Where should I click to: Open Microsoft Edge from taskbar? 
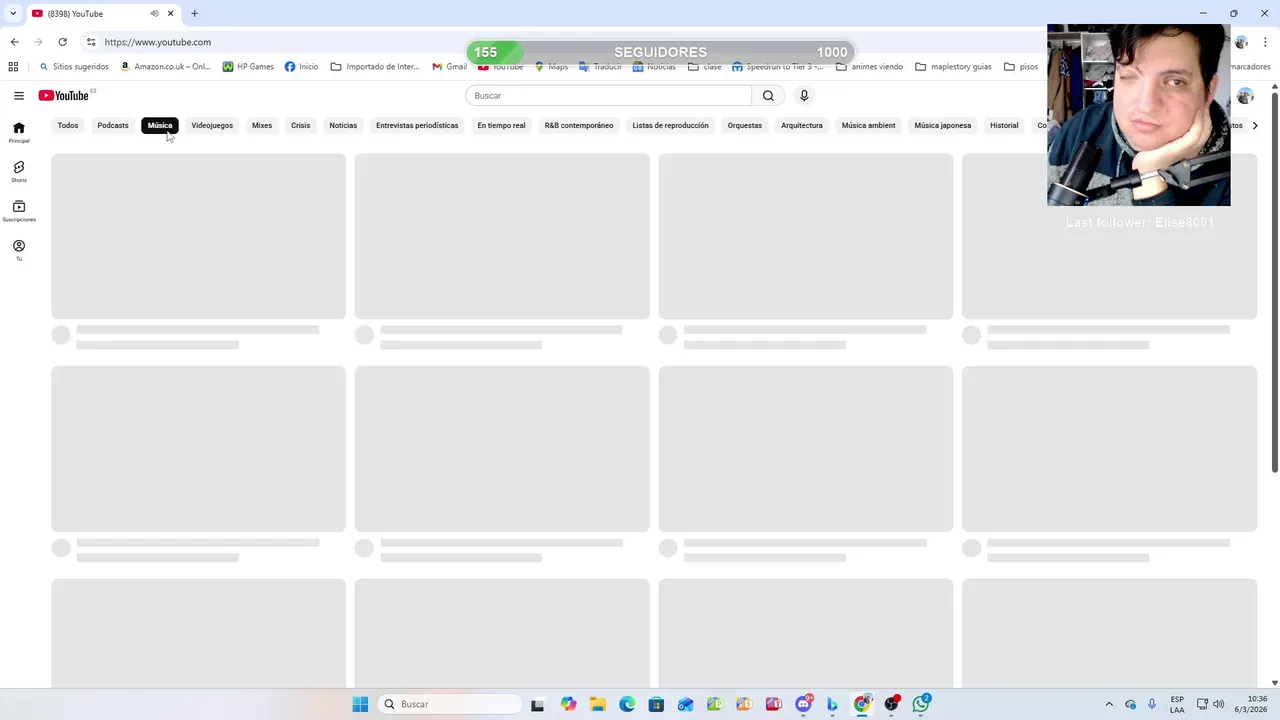[627, 704]
